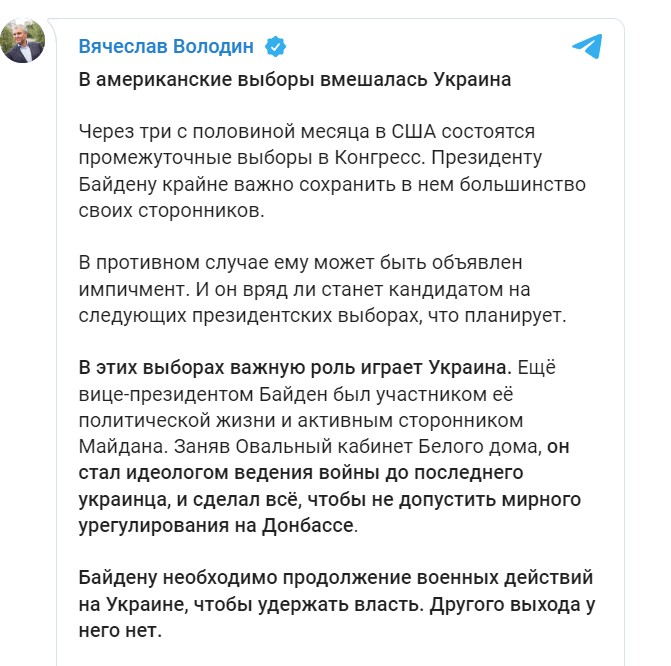The width and height of the screenshot is (671, 666).
Task: Click headline "В американские выборы вмешалась Украина"
Action: (x=294, y=81)
